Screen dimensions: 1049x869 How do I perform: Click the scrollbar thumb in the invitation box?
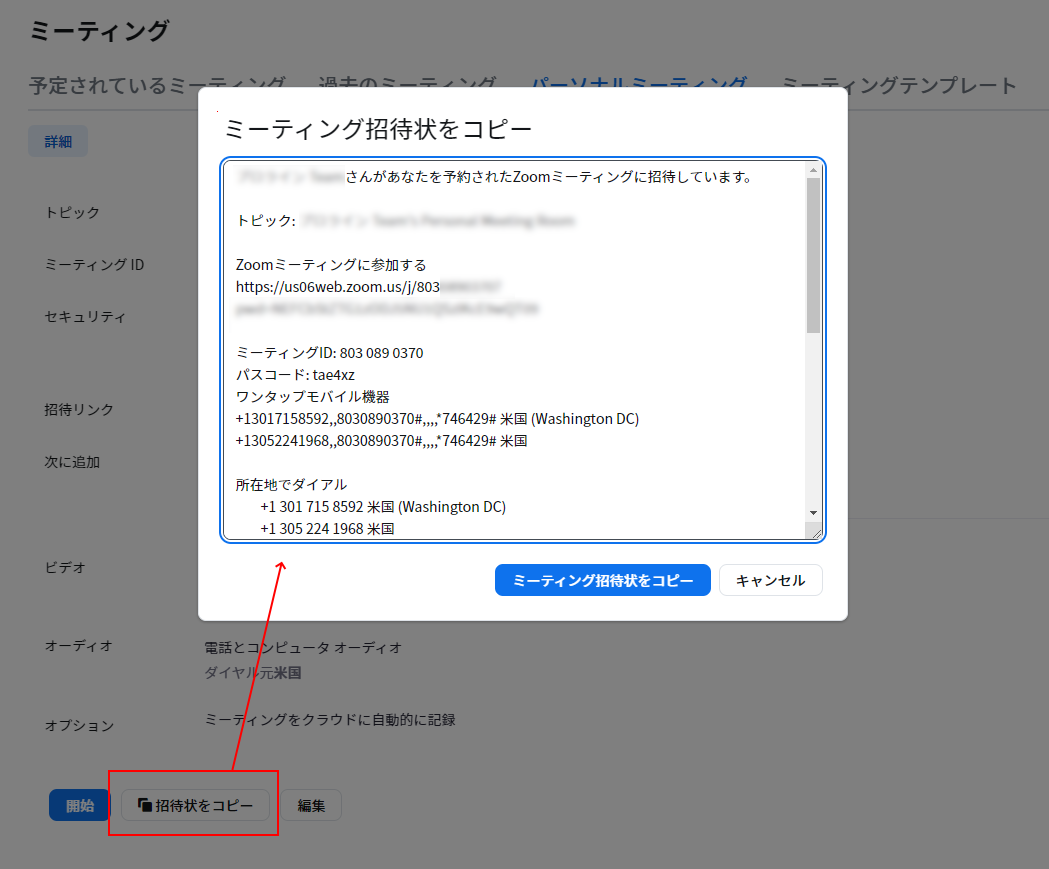[813, 255]
